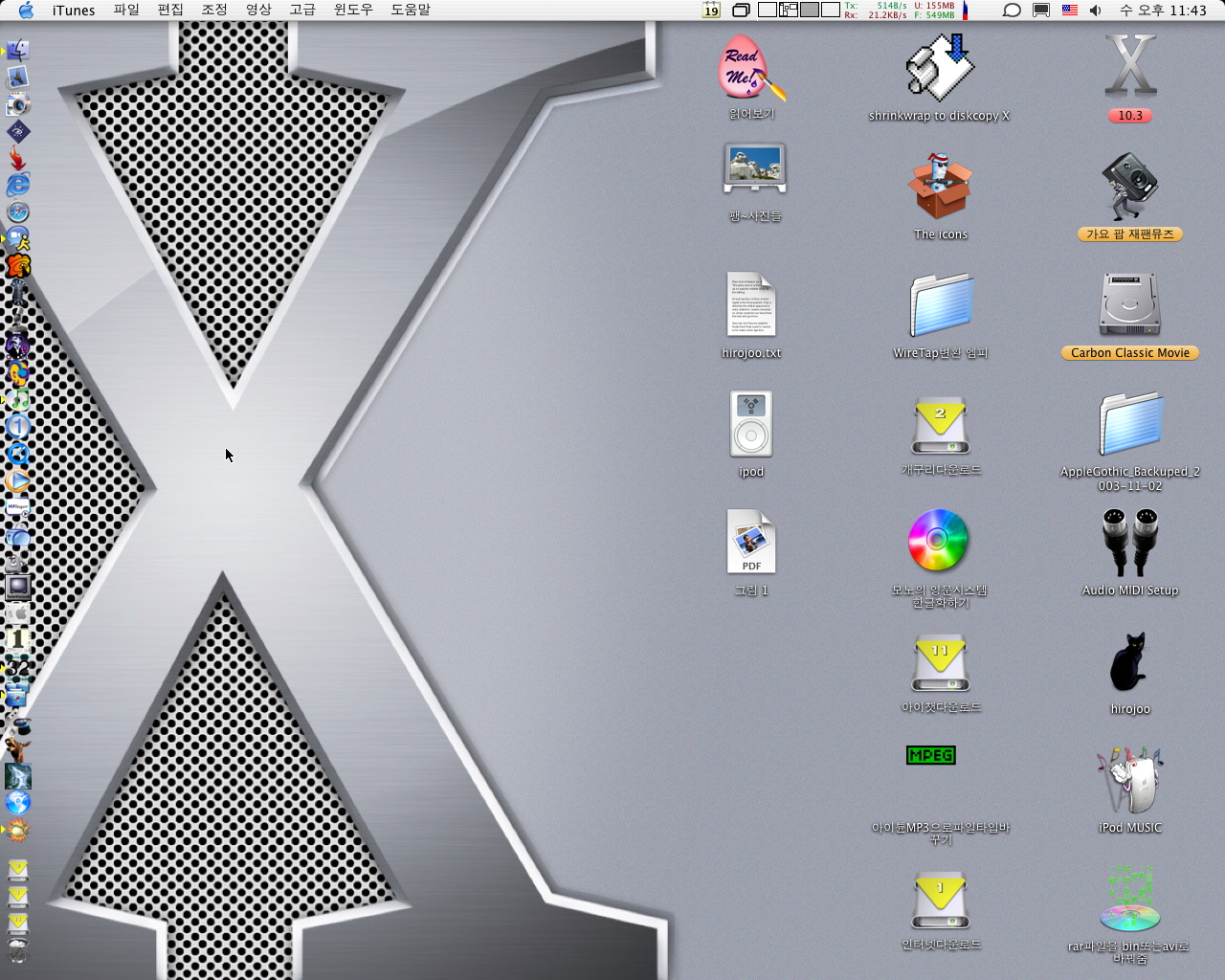The width and height of the screenshot is (1225, 980).
Task: Open the 도움말 menu
Action: [411, 11]
